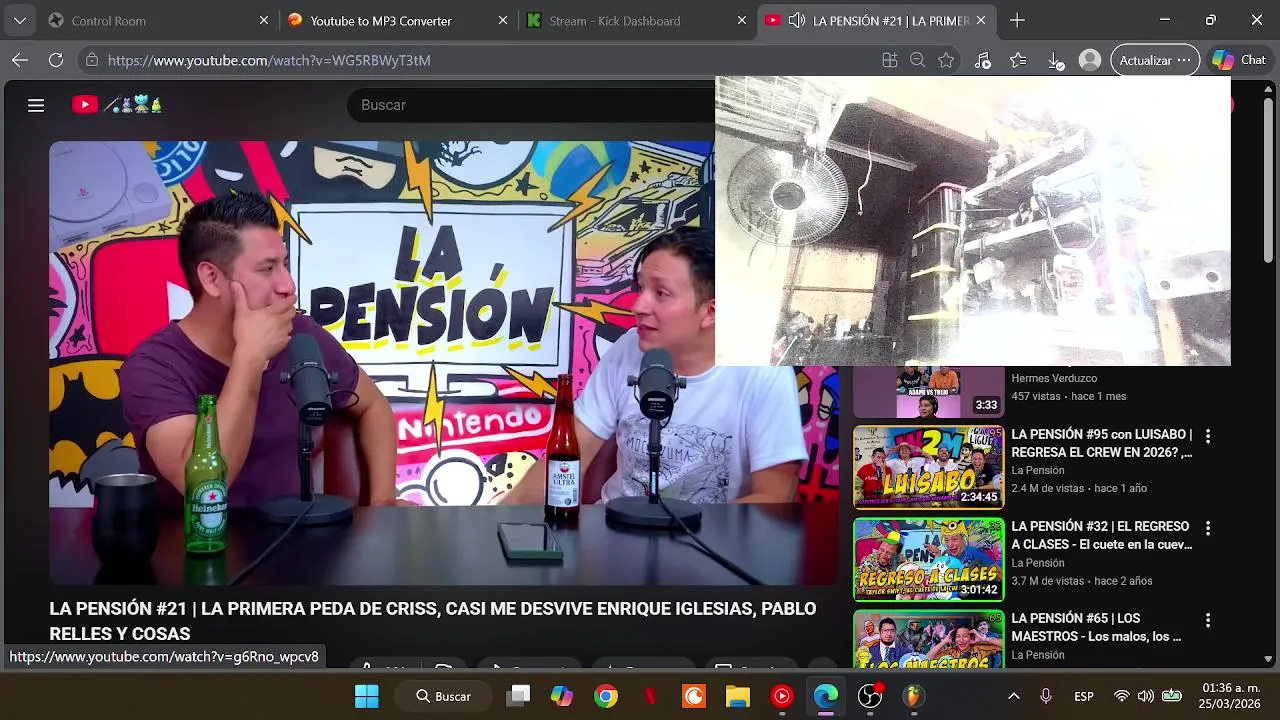Launch Copilot from the taskbar
1280x720 pixels.
click(562, 696)
